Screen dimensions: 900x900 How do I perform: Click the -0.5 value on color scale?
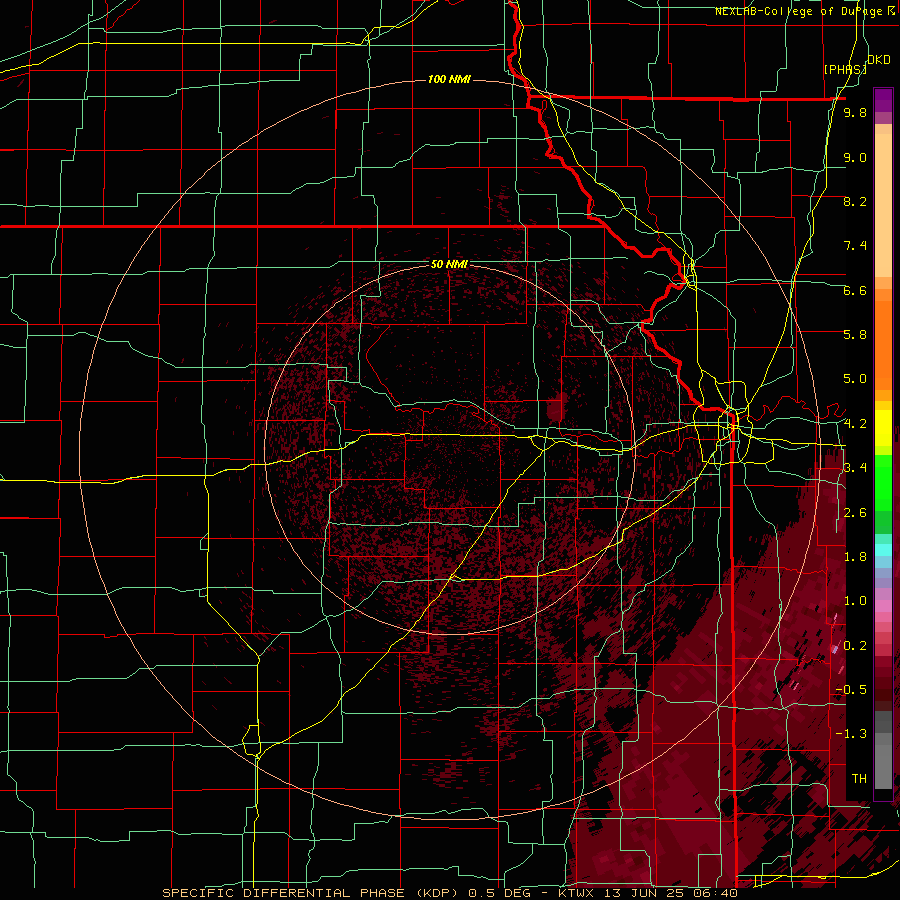pyautogui.click(x=851, y=690)
